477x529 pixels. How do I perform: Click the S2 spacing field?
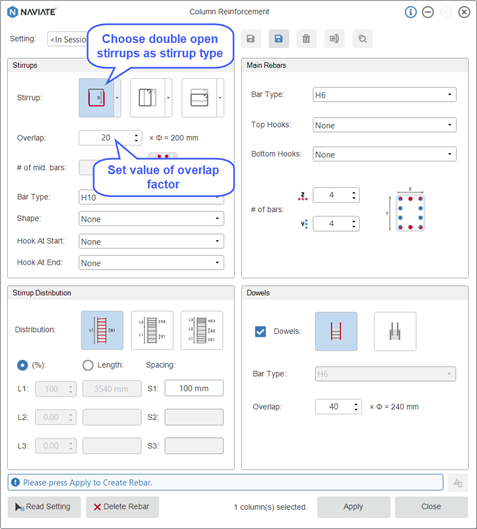point(194,417)
